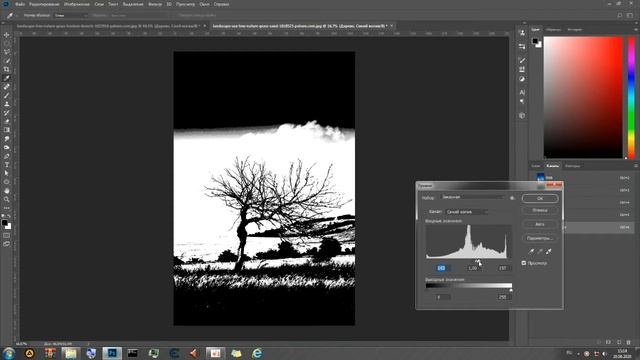Switch to the Слои panel tab
The image size is (640, 360).
(x=536, y=166)
